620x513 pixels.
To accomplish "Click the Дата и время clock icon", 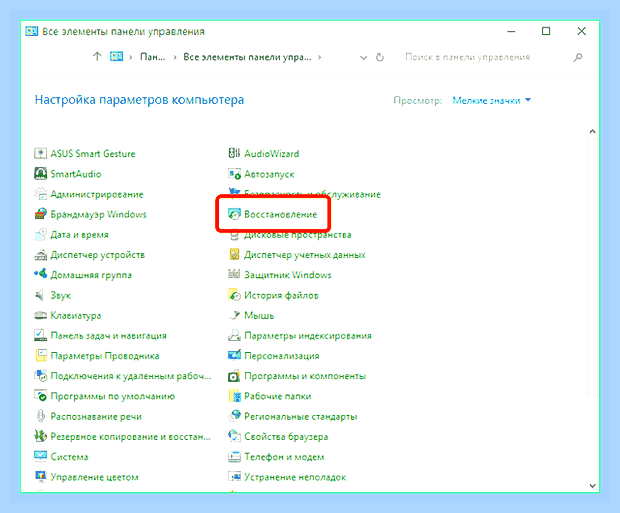I will pyautogui.click(x=40, y=234).
